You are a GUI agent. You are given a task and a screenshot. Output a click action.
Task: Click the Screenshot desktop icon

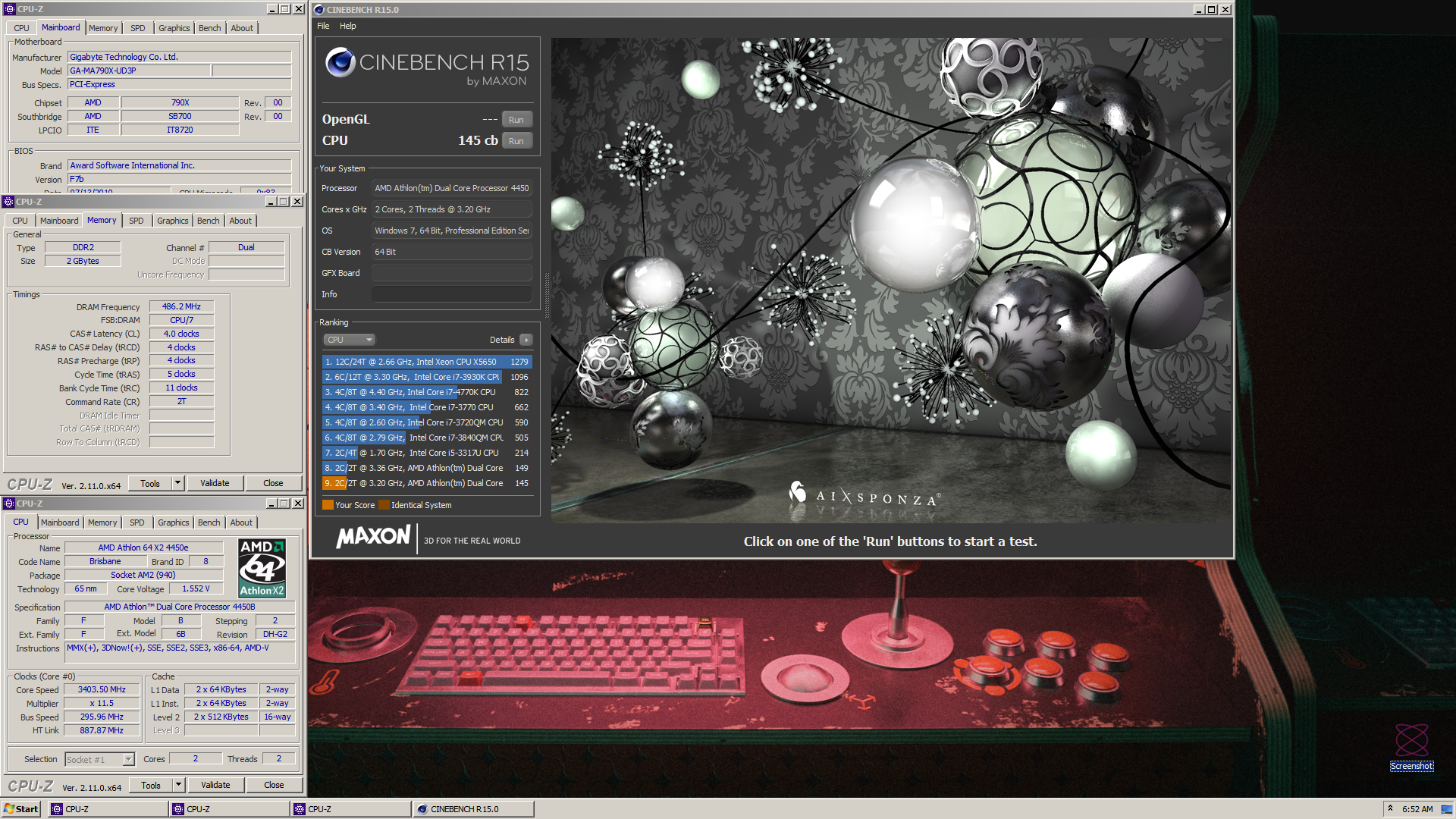pyautogui.click(x=1411, y=747)
